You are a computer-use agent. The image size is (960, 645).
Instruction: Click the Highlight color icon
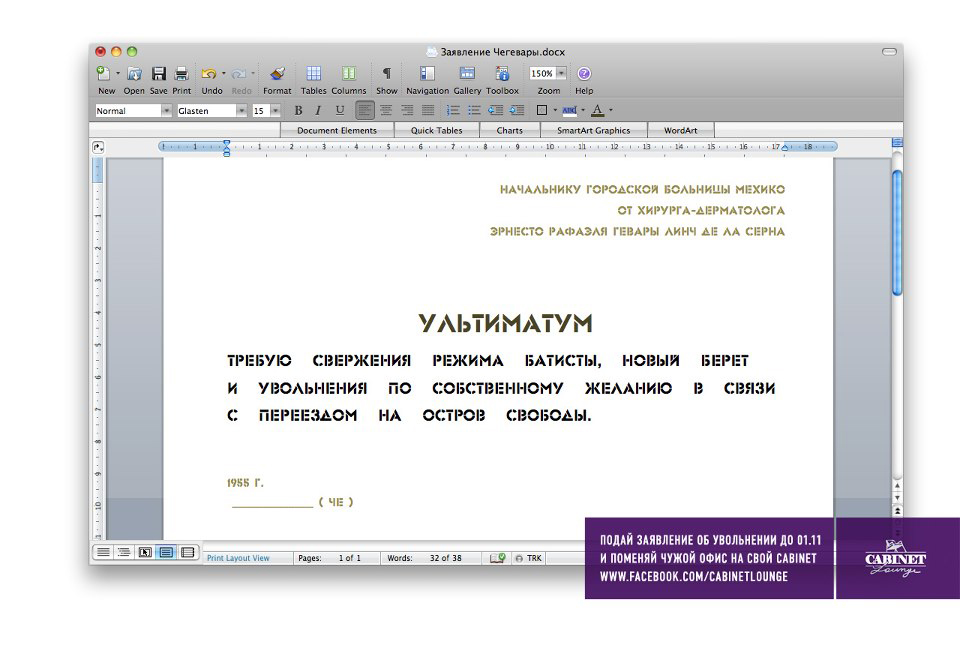point(569,111)
